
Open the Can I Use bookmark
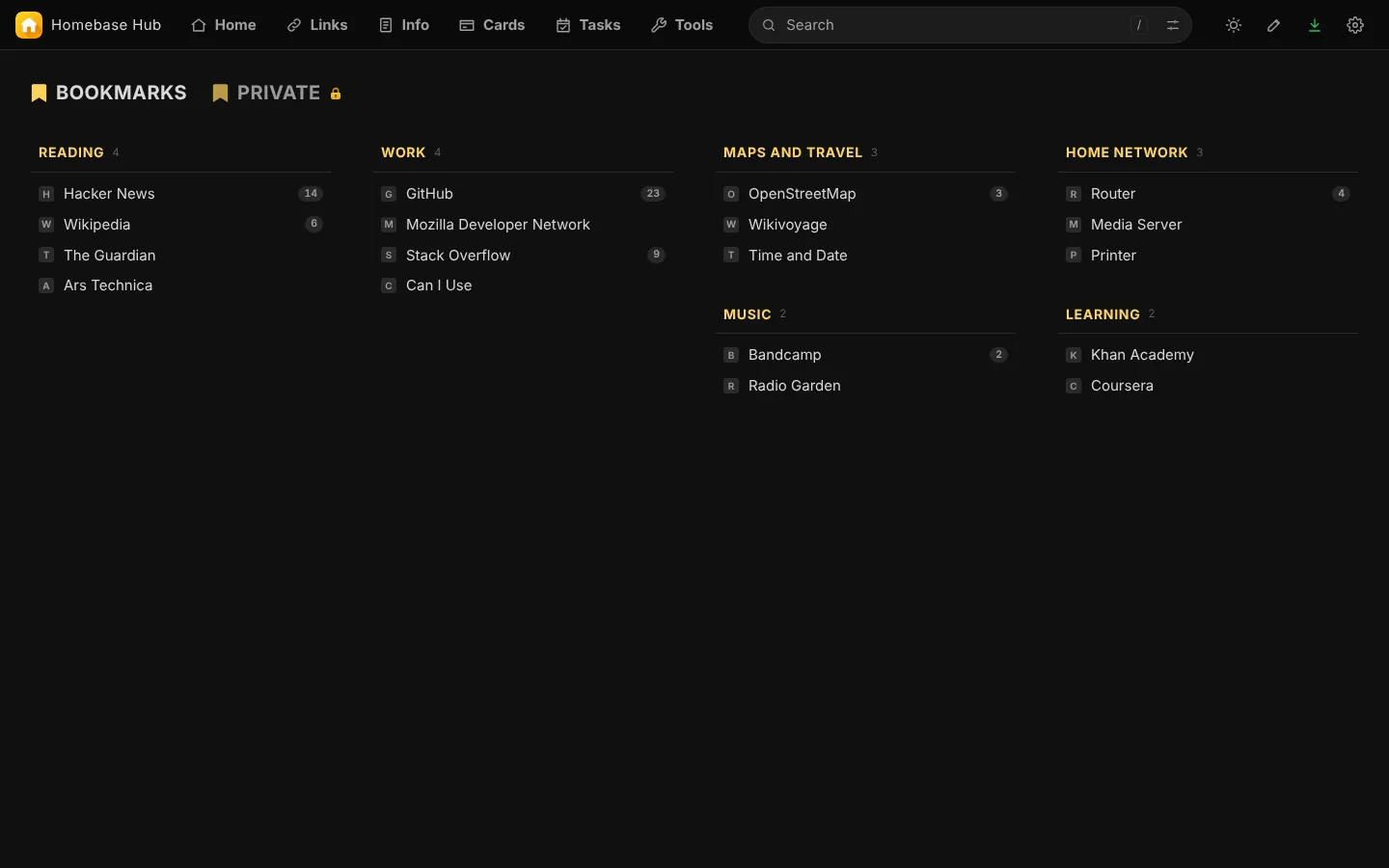point(524,285)
